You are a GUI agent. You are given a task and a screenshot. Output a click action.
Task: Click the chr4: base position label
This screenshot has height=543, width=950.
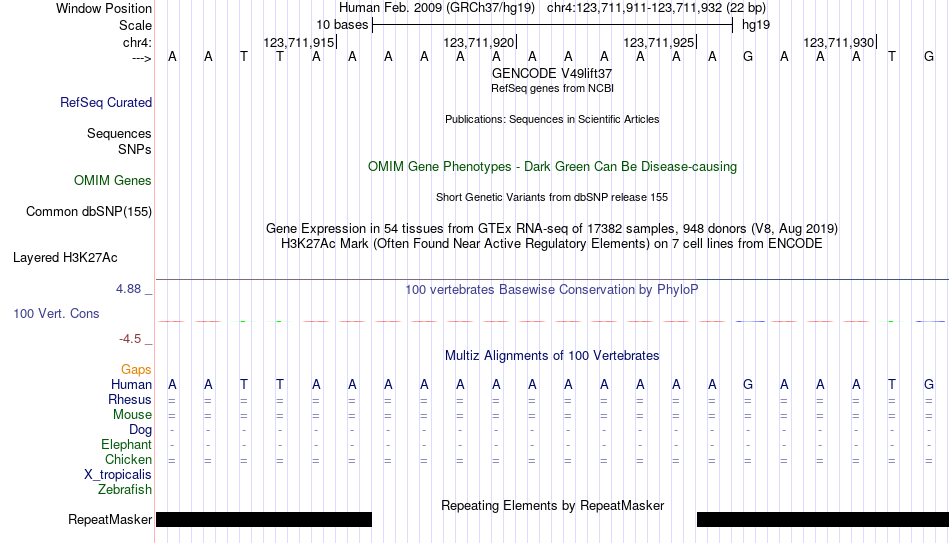click(x=138, y=42)
